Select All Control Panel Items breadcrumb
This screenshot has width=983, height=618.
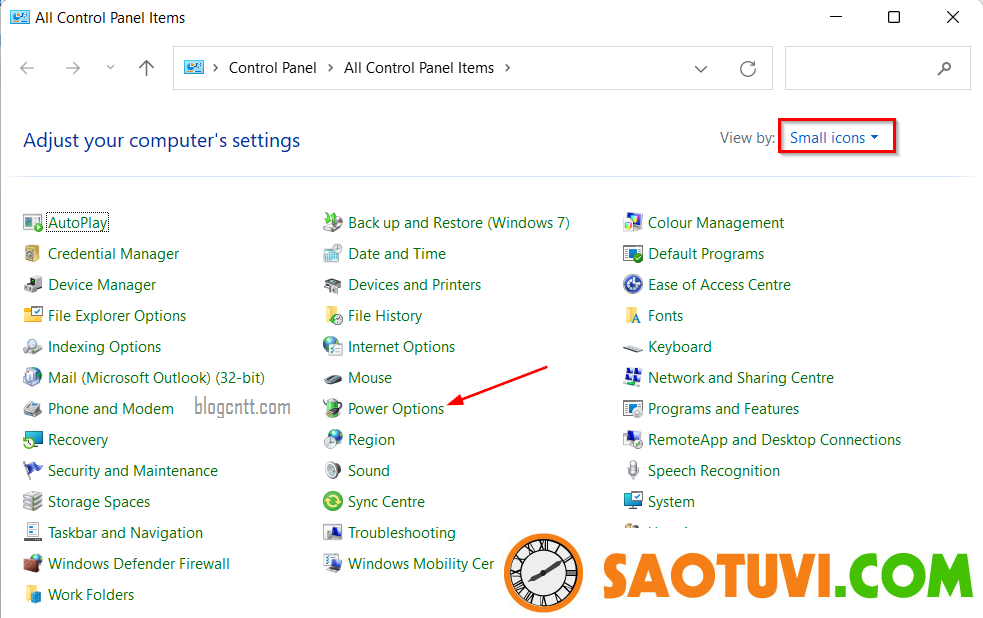(419, 68)
